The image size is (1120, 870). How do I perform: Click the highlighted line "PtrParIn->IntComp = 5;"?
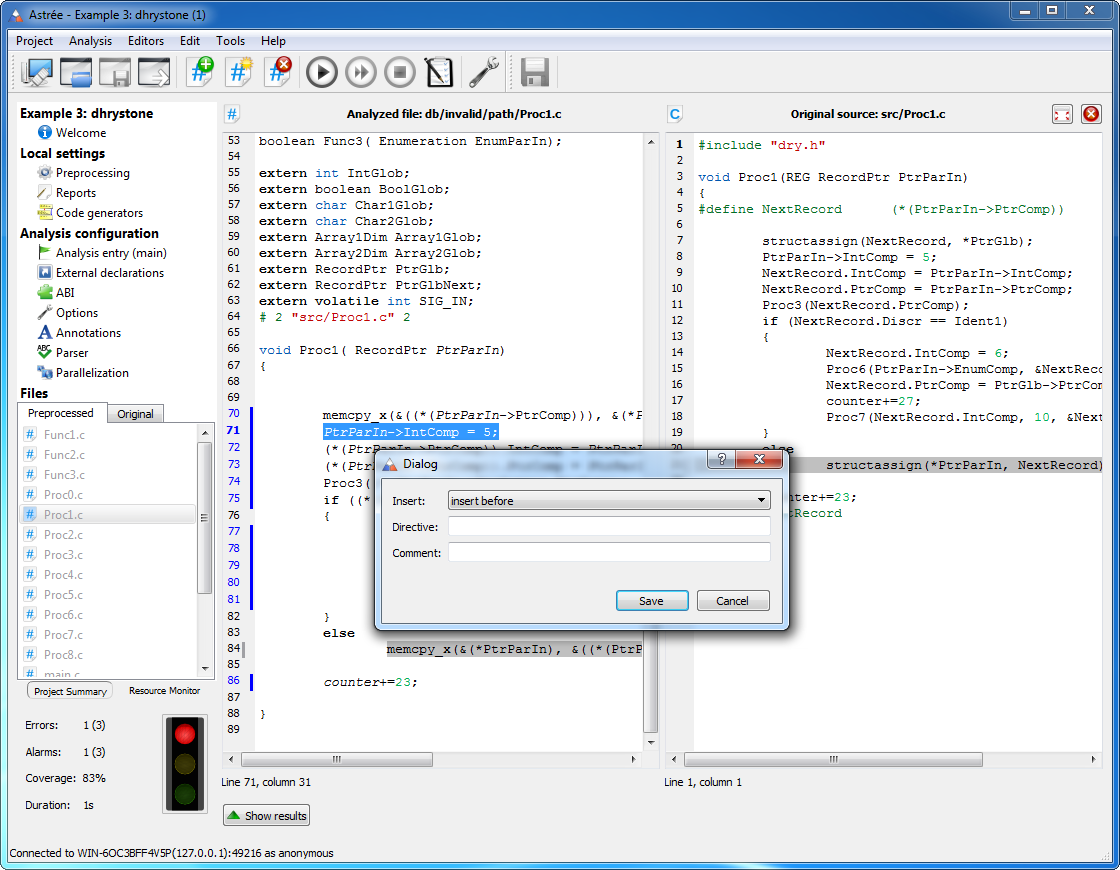(411, 432)
